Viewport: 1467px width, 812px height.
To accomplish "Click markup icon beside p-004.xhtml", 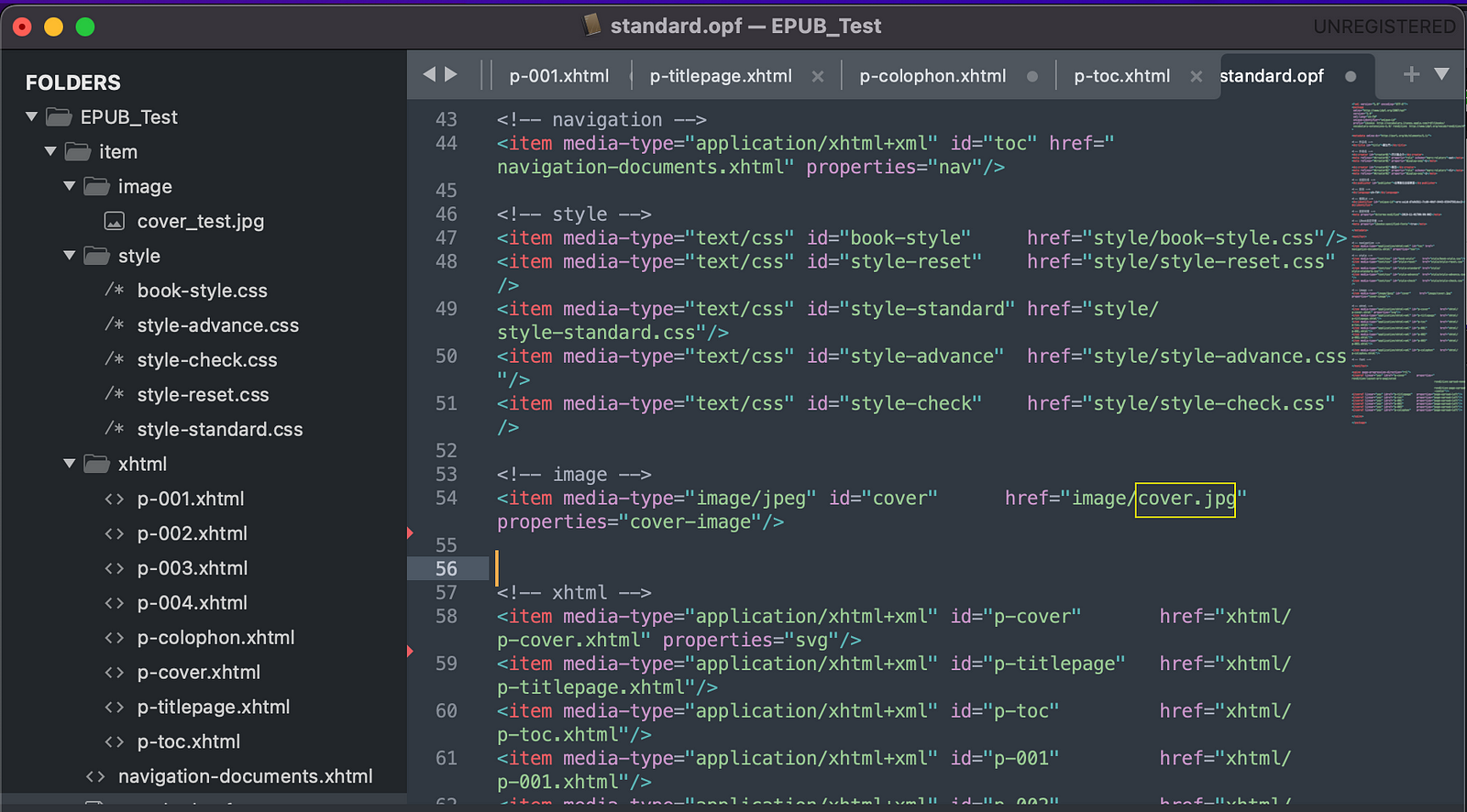I will coord(115,604).
